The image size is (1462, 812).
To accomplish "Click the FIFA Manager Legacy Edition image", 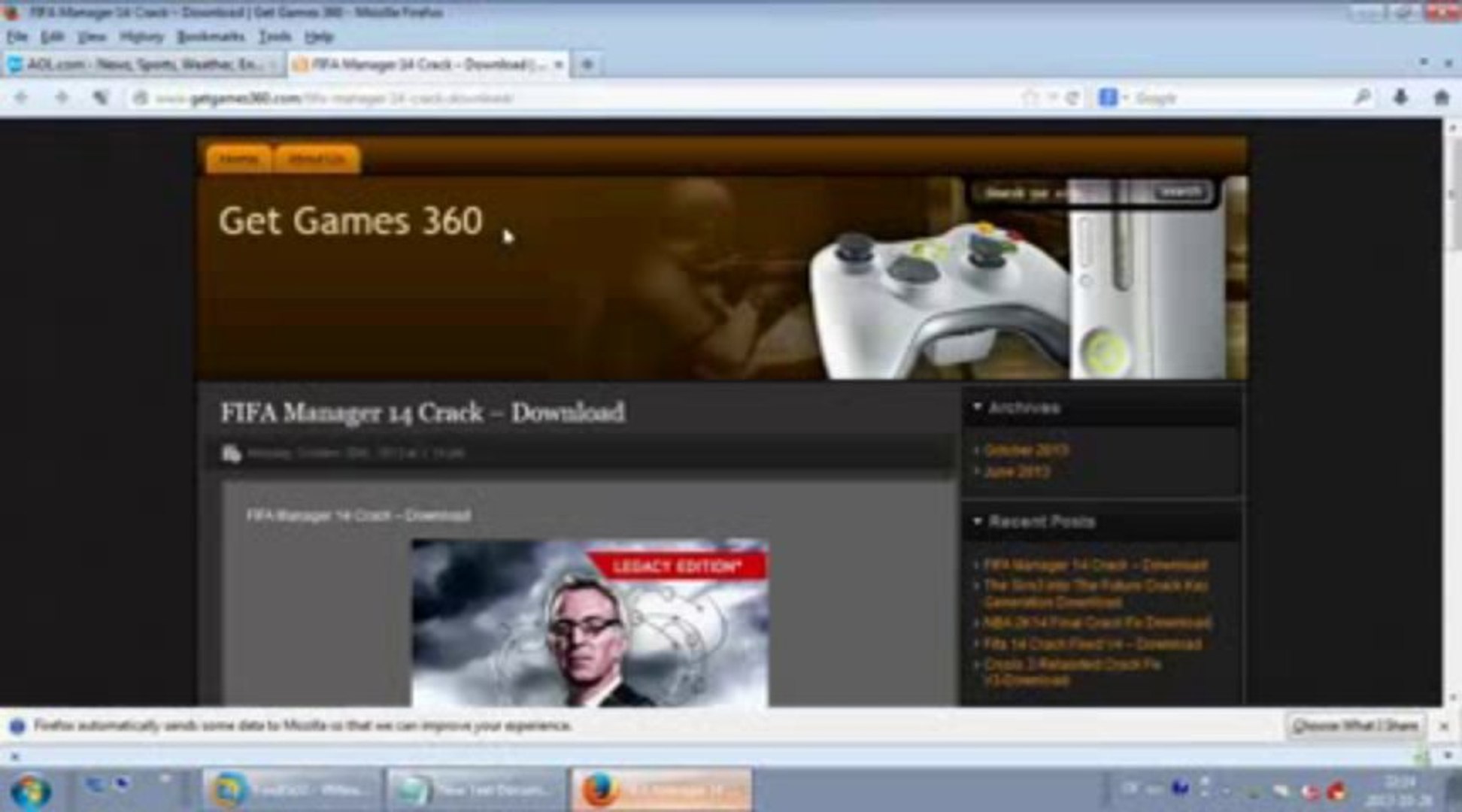I will (x=590, y=623).
